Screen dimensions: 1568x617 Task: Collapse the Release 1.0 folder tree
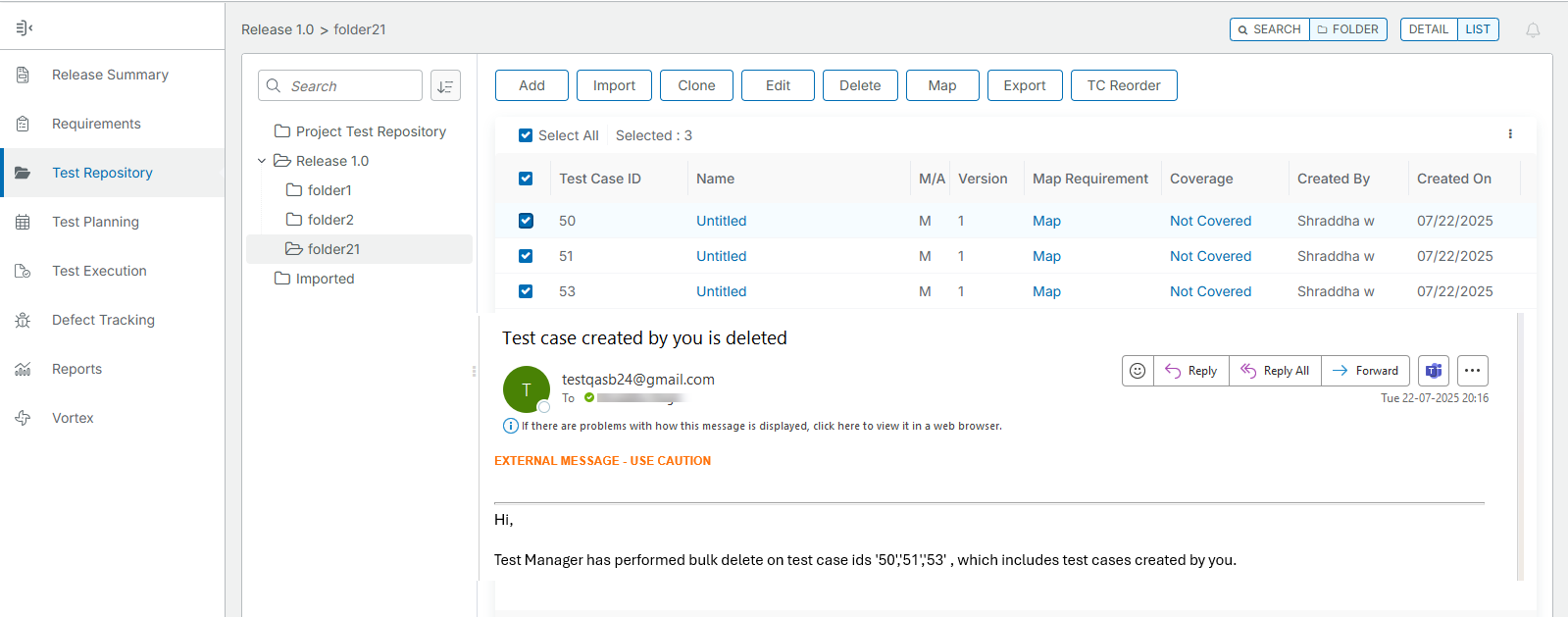point(262,161)
